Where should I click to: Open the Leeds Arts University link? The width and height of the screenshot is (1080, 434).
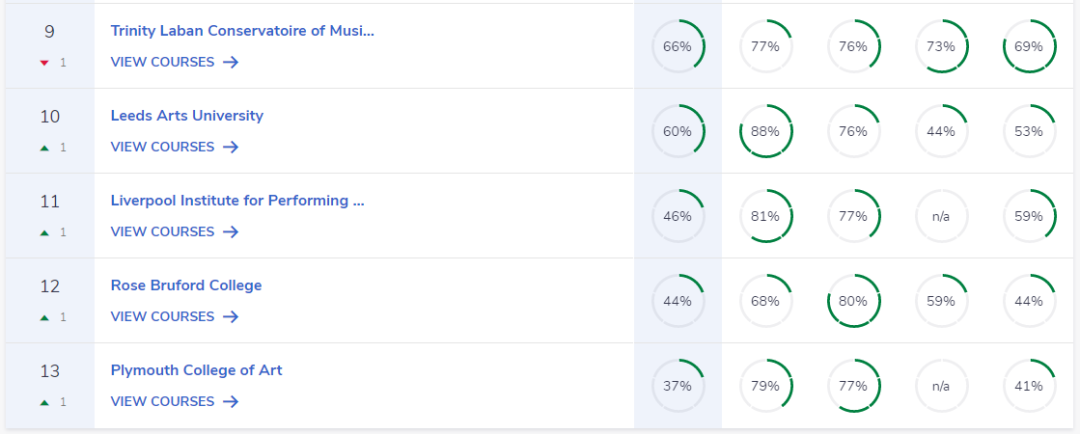(x=187, y=115)
